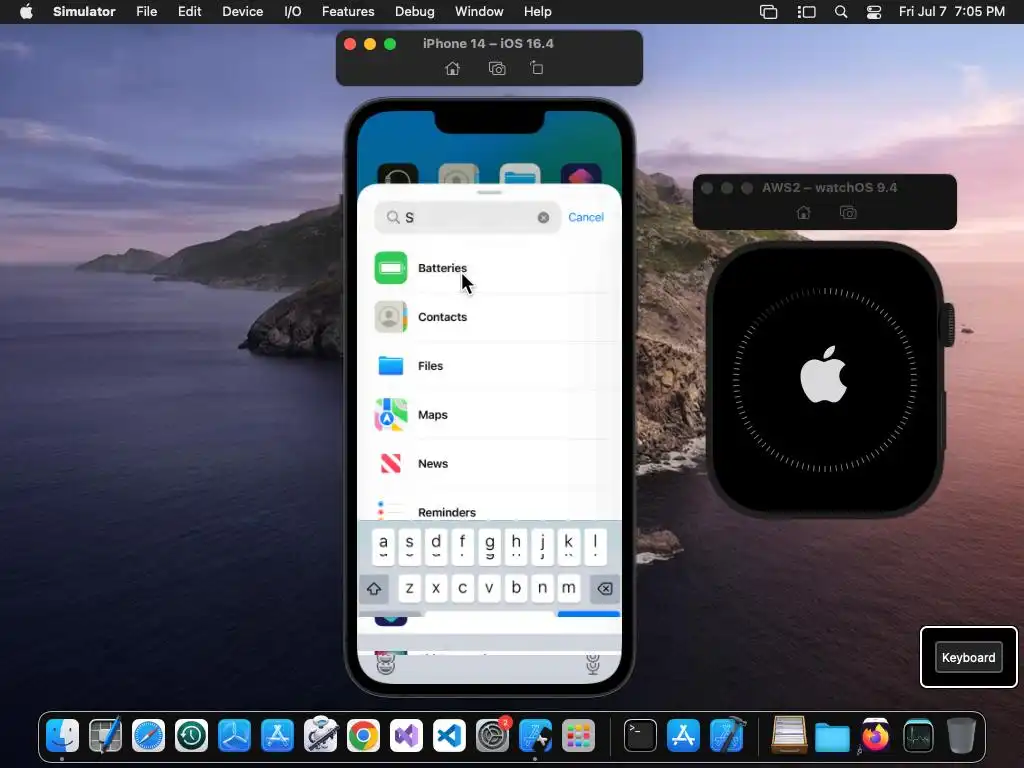Open Time Machine from the Dock
This screenshot has height=768, width=1024.
(191, 736)
